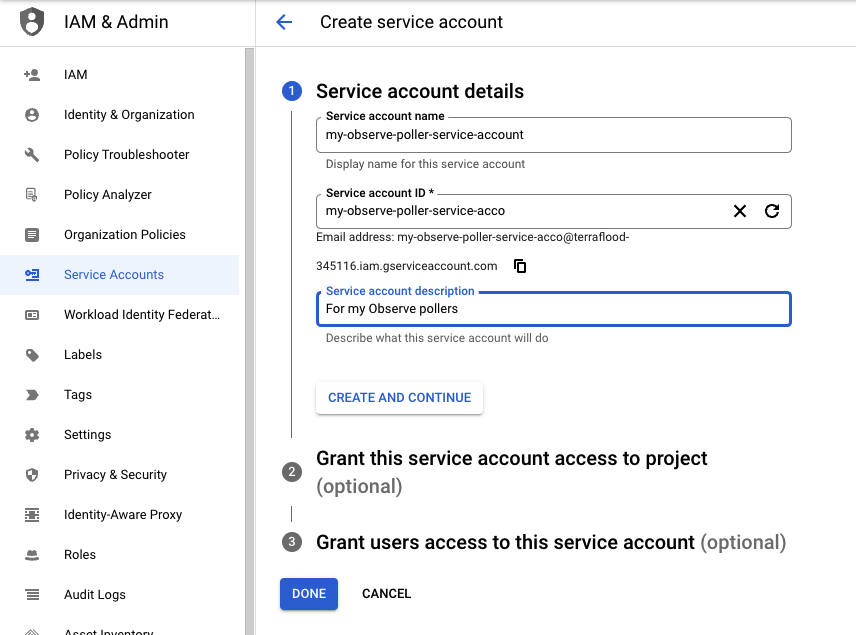Click the Policy Analyzer icon
The height and width of the screenshot is (635, 856).
click(x=32, y=194)
